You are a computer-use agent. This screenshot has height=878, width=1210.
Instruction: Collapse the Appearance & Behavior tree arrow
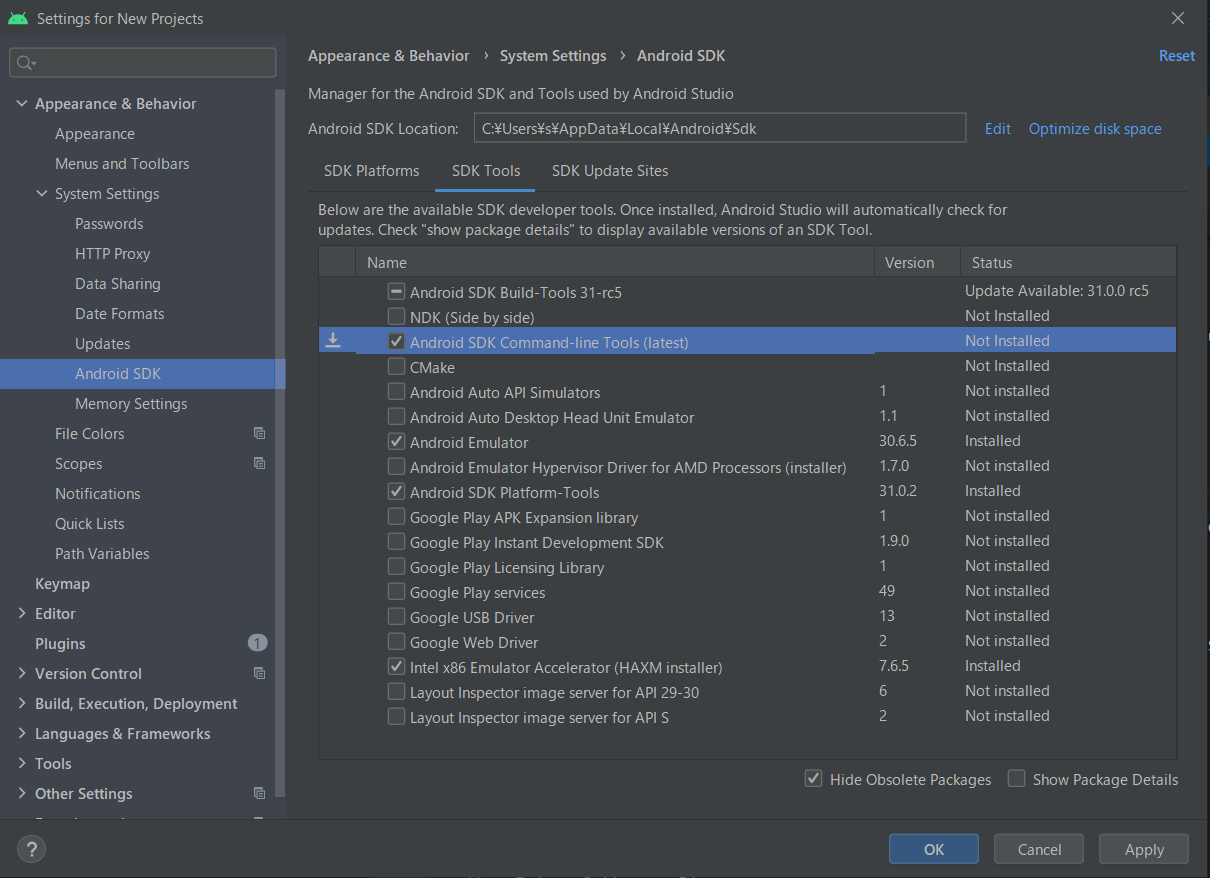[x=22, y=103]
